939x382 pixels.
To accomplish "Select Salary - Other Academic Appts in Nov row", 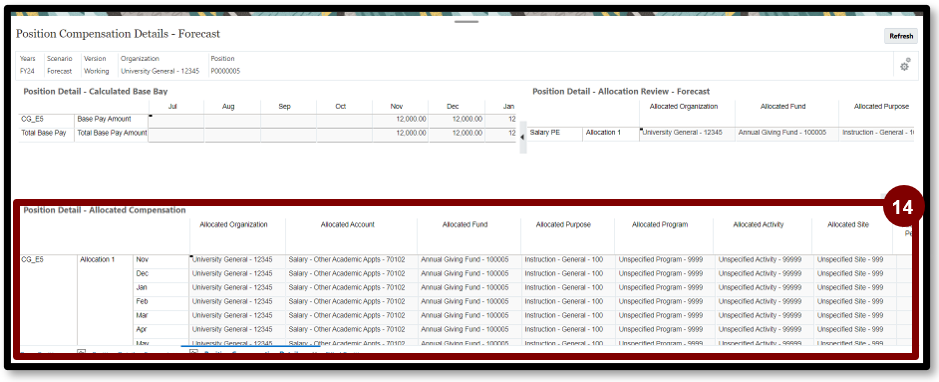I will [352, 260].
